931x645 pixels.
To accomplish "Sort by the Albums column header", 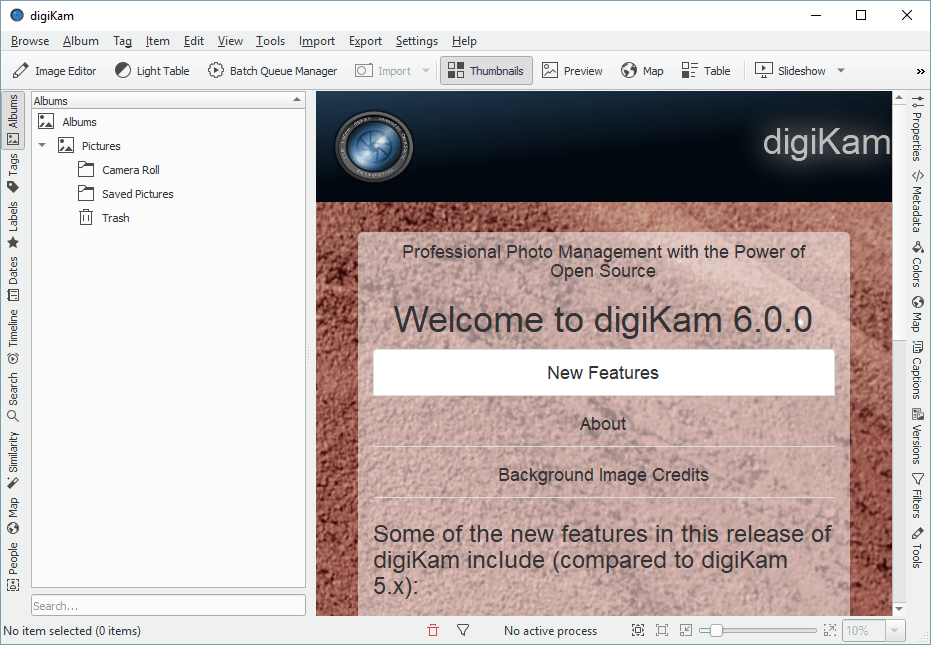I will pyautogui.click(x=169, y=100).
